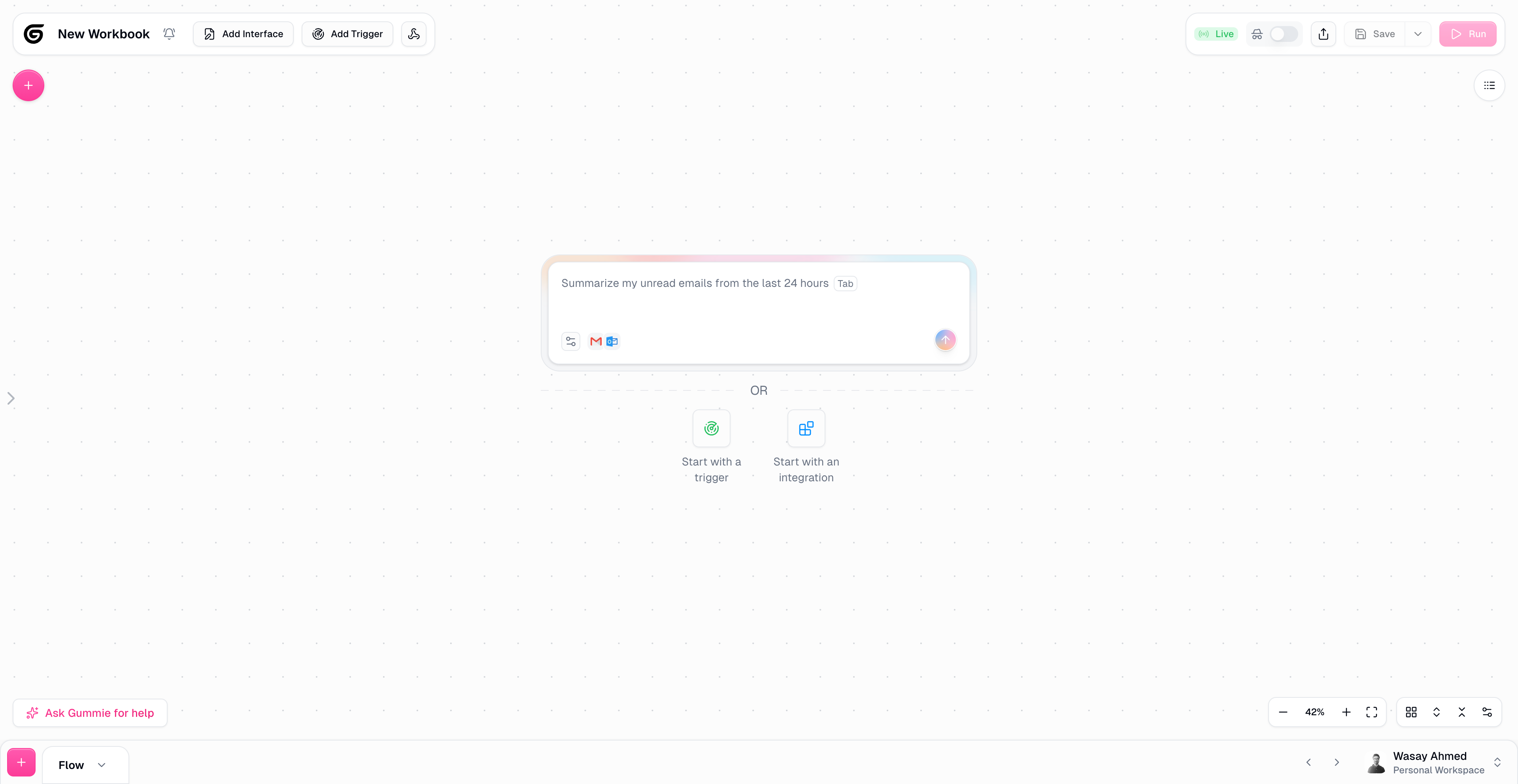Viewport: 1518px width, 784px height.
Task: Open Ask Gummie for help
Action: pyautogui.click(x=90, y=713)
